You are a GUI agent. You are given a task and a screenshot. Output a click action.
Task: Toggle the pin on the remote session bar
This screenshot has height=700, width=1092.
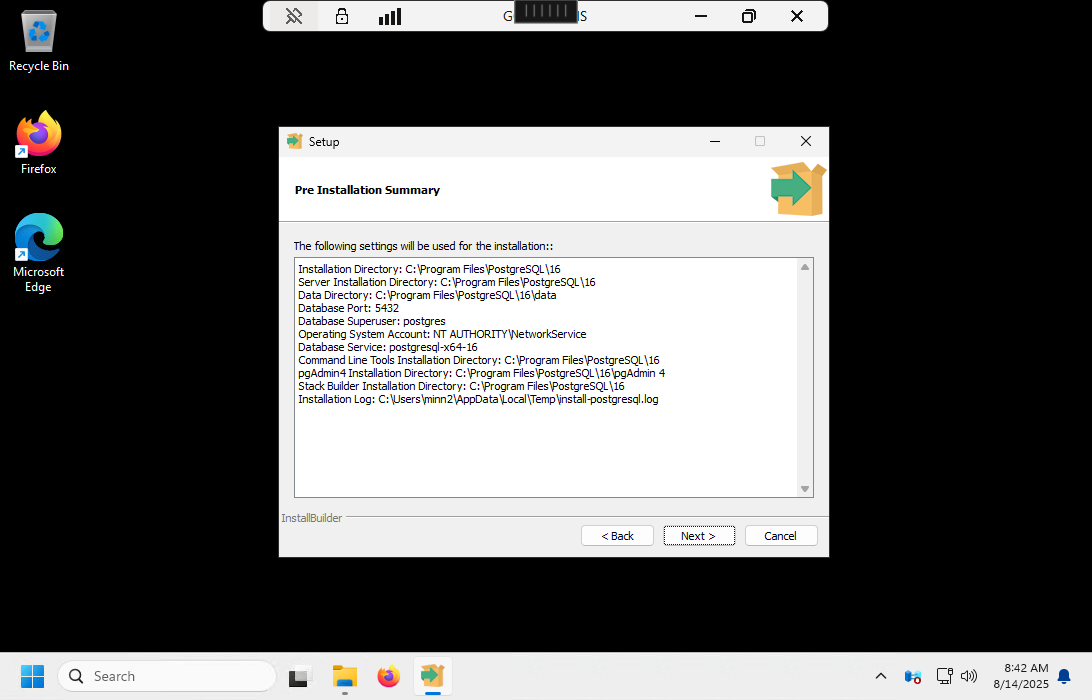pyautogui.click(x=294, y=16)
